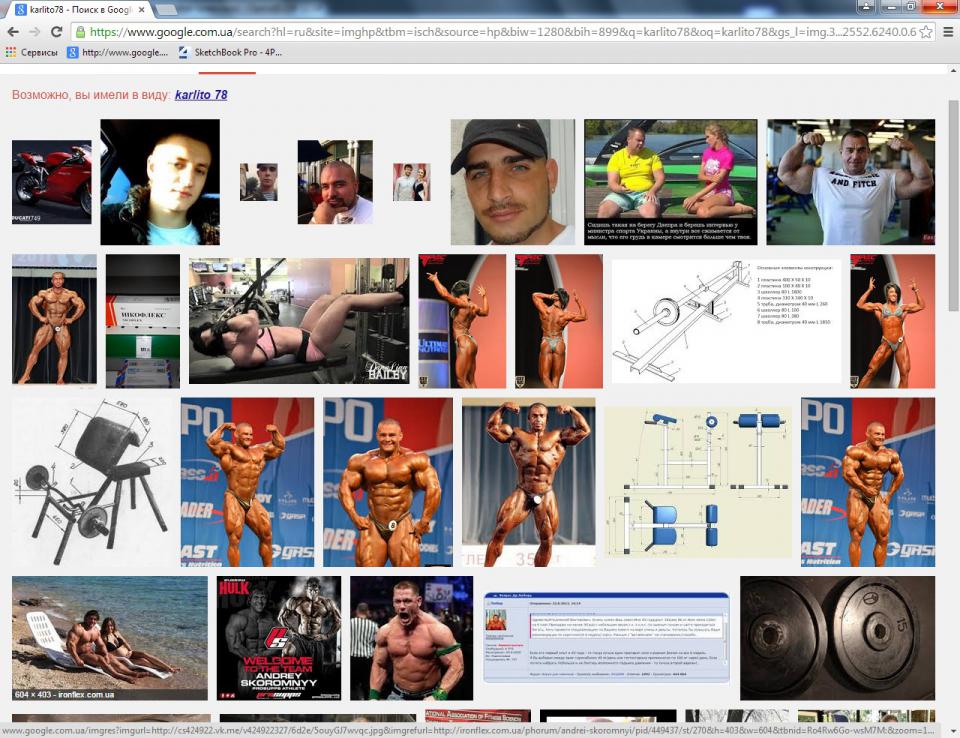Open the black weight plates image

(837, 637)
